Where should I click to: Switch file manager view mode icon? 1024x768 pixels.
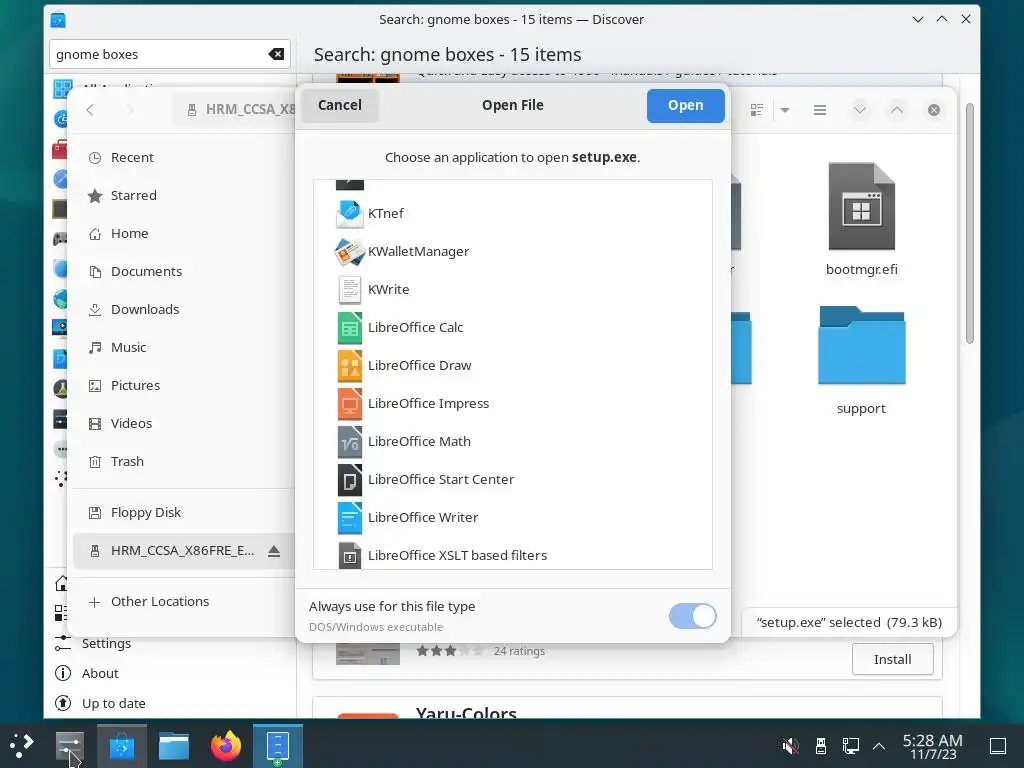coord(756,110)
